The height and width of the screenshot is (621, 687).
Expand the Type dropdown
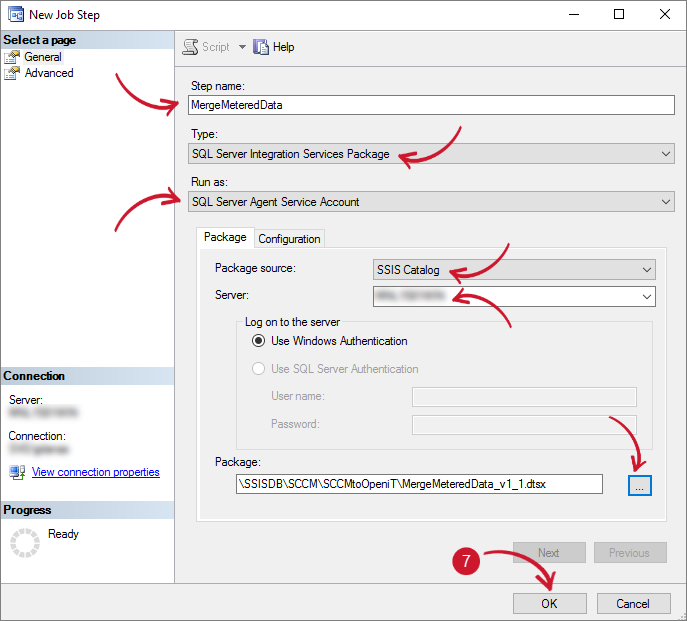click(x=666, y=154)
